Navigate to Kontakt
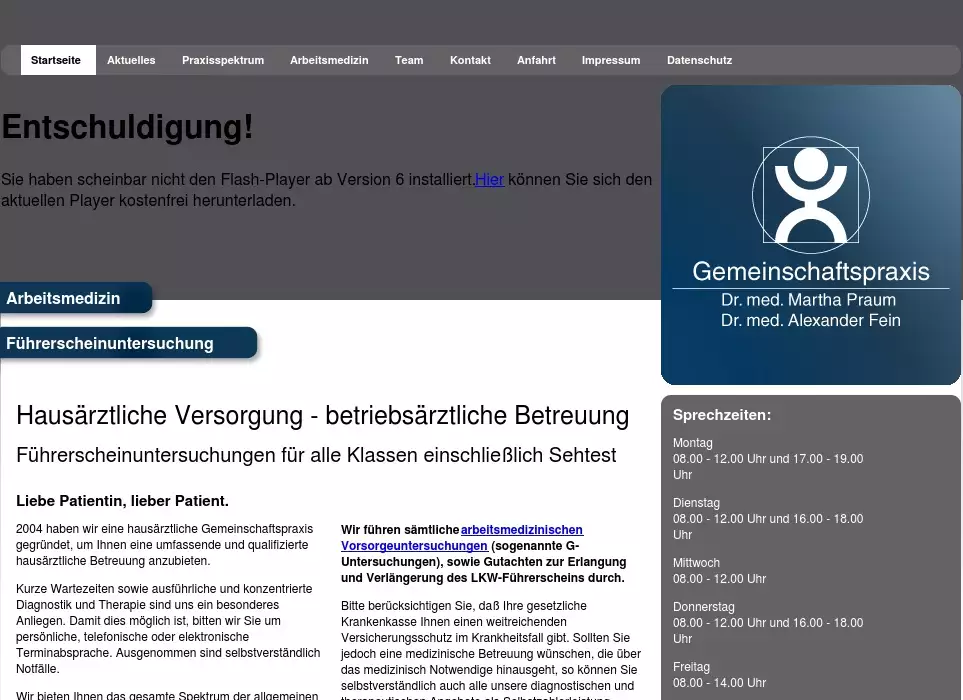 coord(470,60)
